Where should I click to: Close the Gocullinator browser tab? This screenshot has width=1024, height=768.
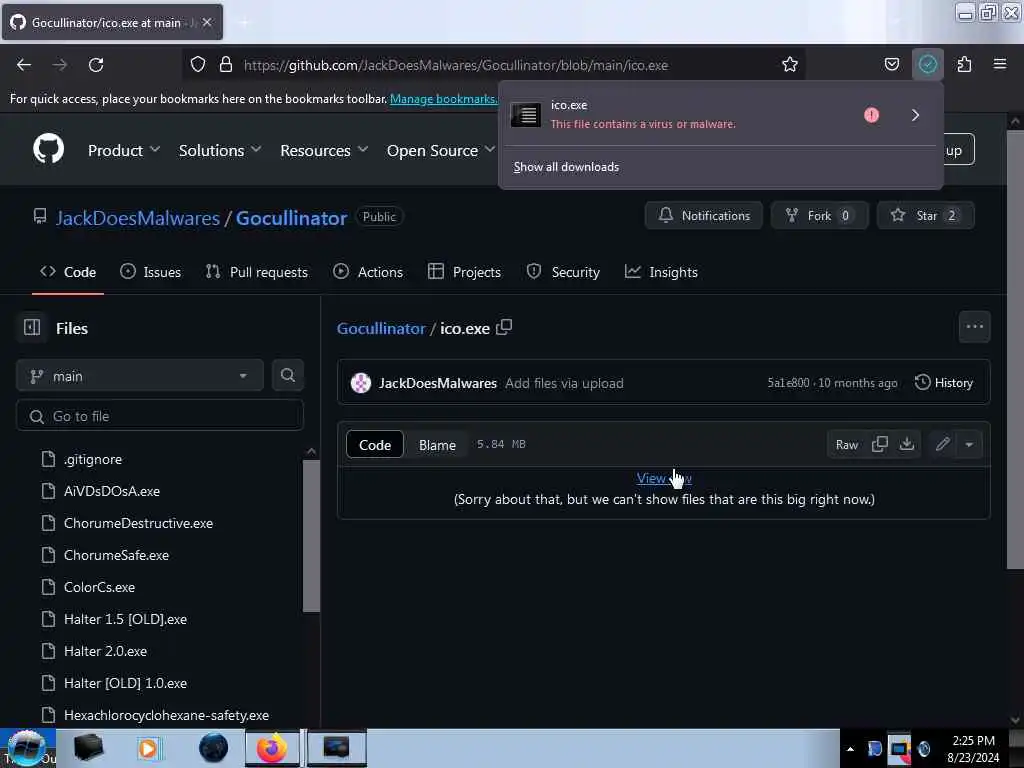point(207,22)
